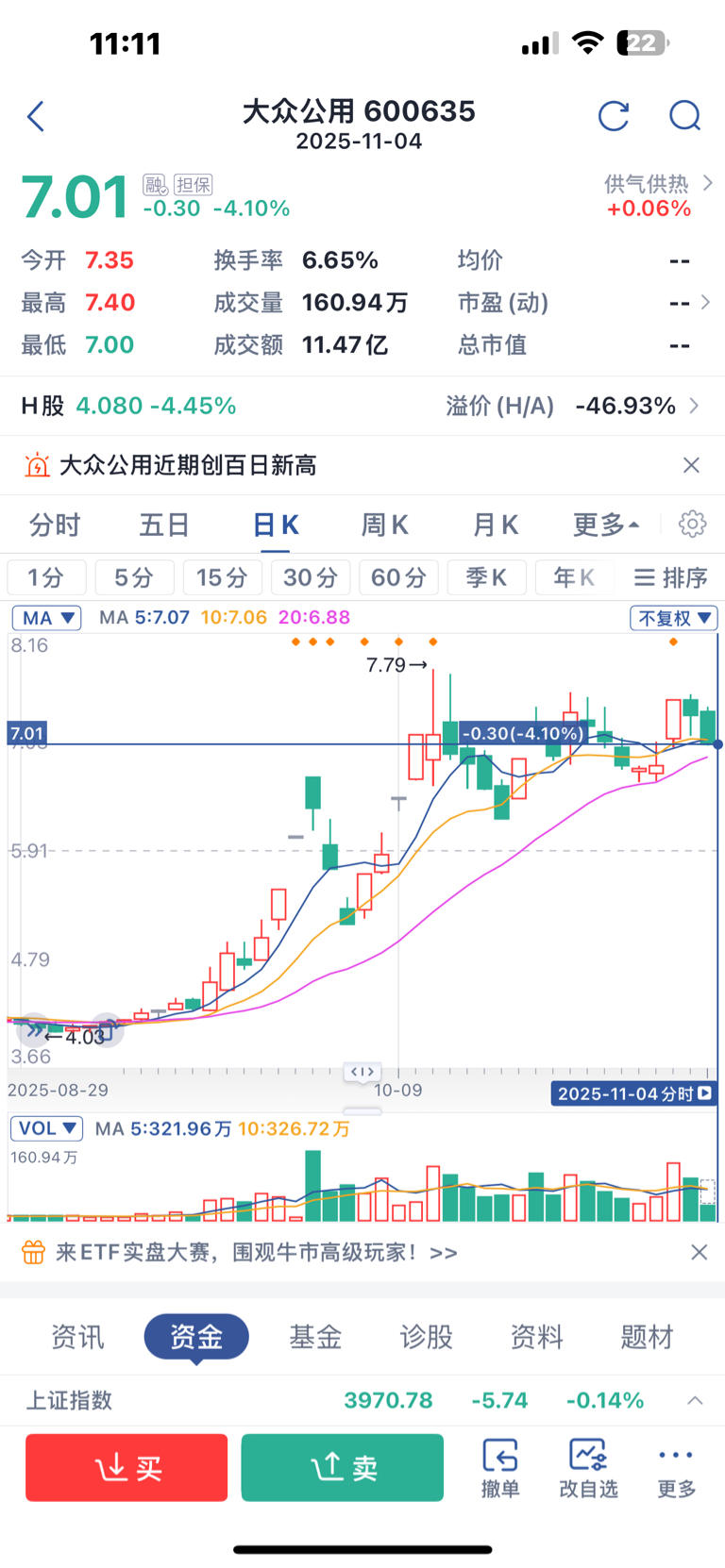725x1568 pixels.
Task: Tap the 改自选 watchlist icon
Action: coord(588,1468)
